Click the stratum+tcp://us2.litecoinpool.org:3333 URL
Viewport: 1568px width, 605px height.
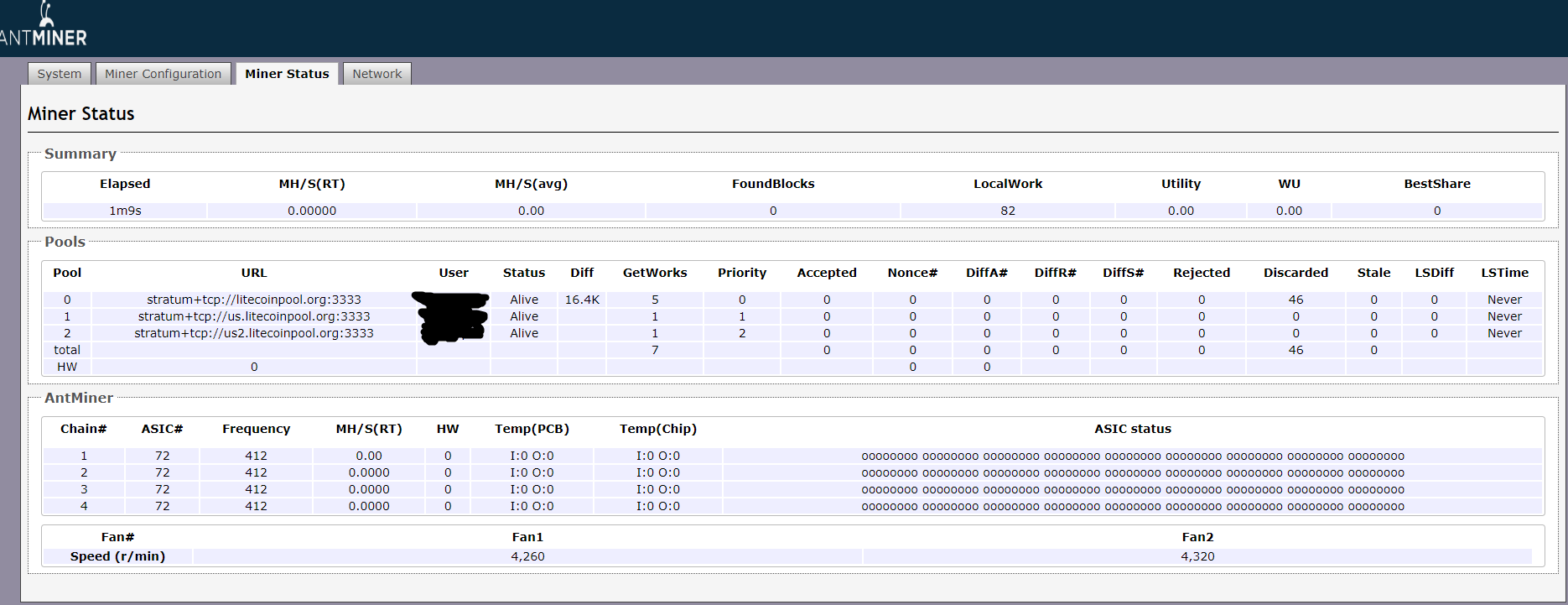click(254, 333)
